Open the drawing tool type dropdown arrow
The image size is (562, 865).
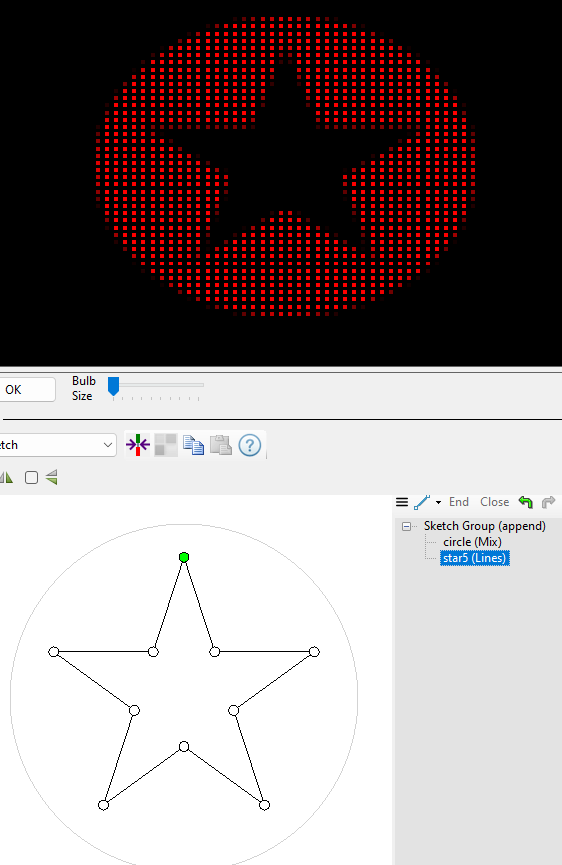(x=438, y=503)
